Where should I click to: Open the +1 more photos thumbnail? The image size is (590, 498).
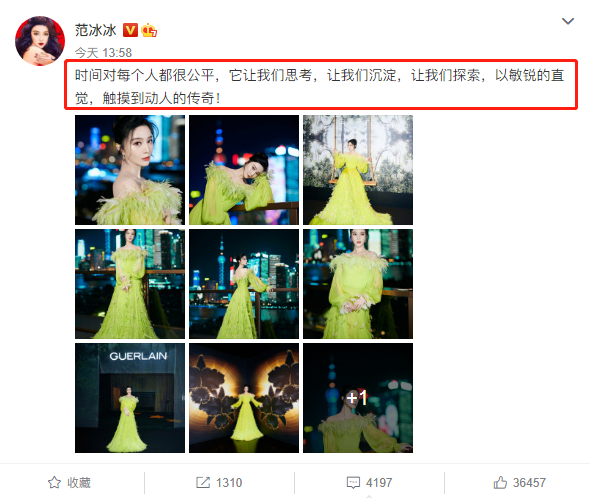pos(358,398)
